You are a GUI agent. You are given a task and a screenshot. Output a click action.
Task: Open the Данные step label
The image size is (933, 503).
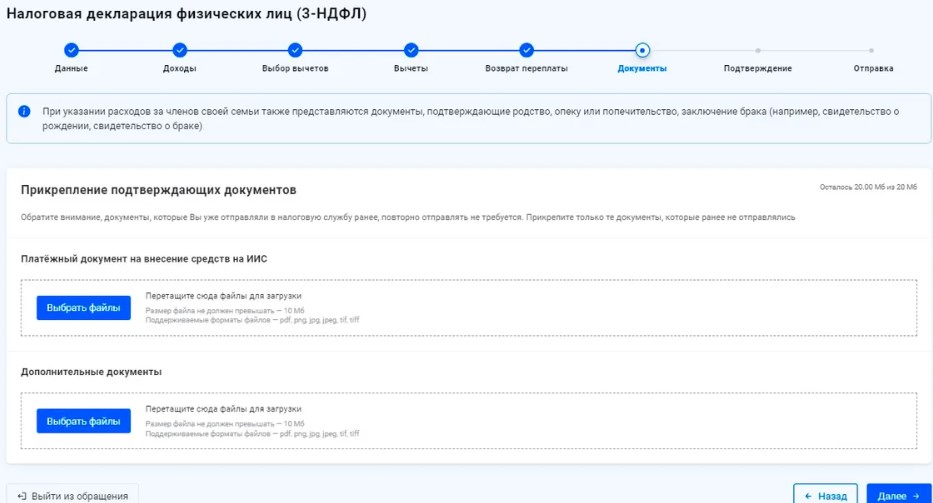point(71,68)
